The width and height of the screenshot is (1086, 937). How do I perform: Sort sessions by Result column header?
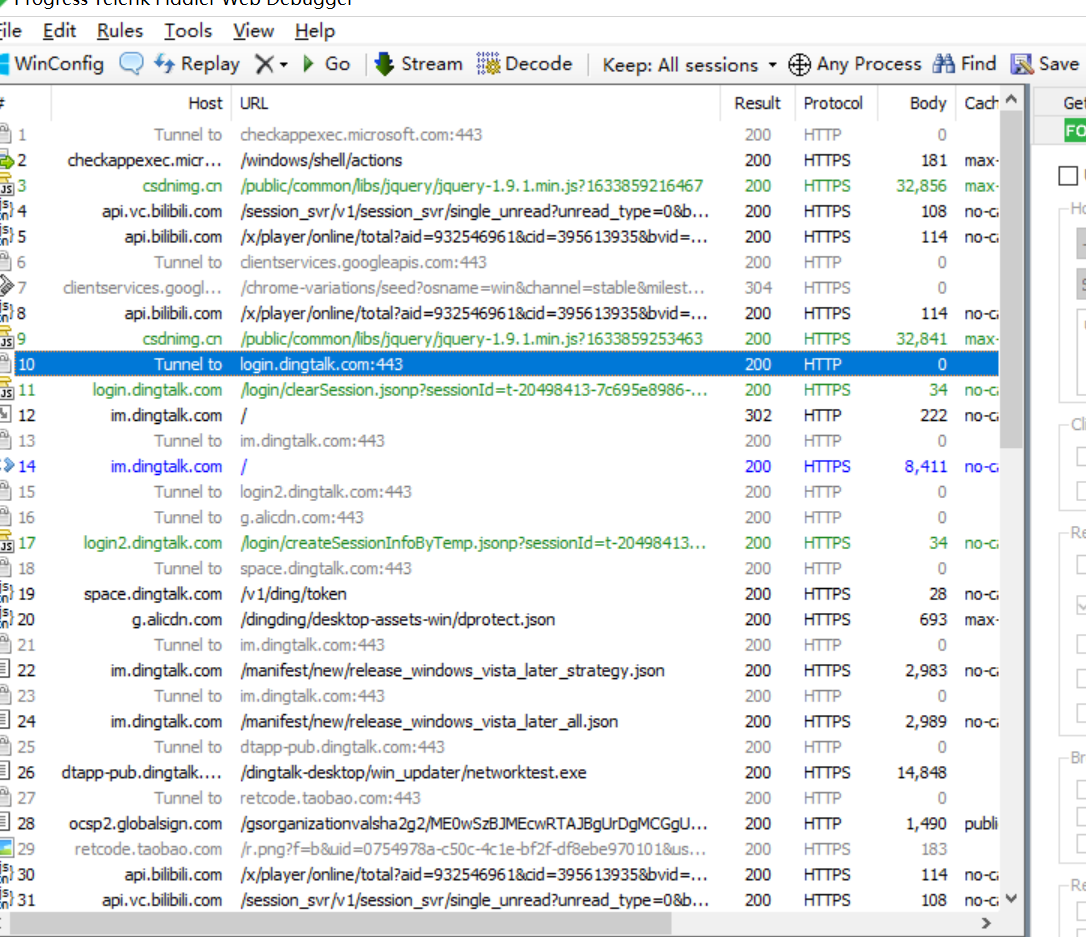(757, 103)
